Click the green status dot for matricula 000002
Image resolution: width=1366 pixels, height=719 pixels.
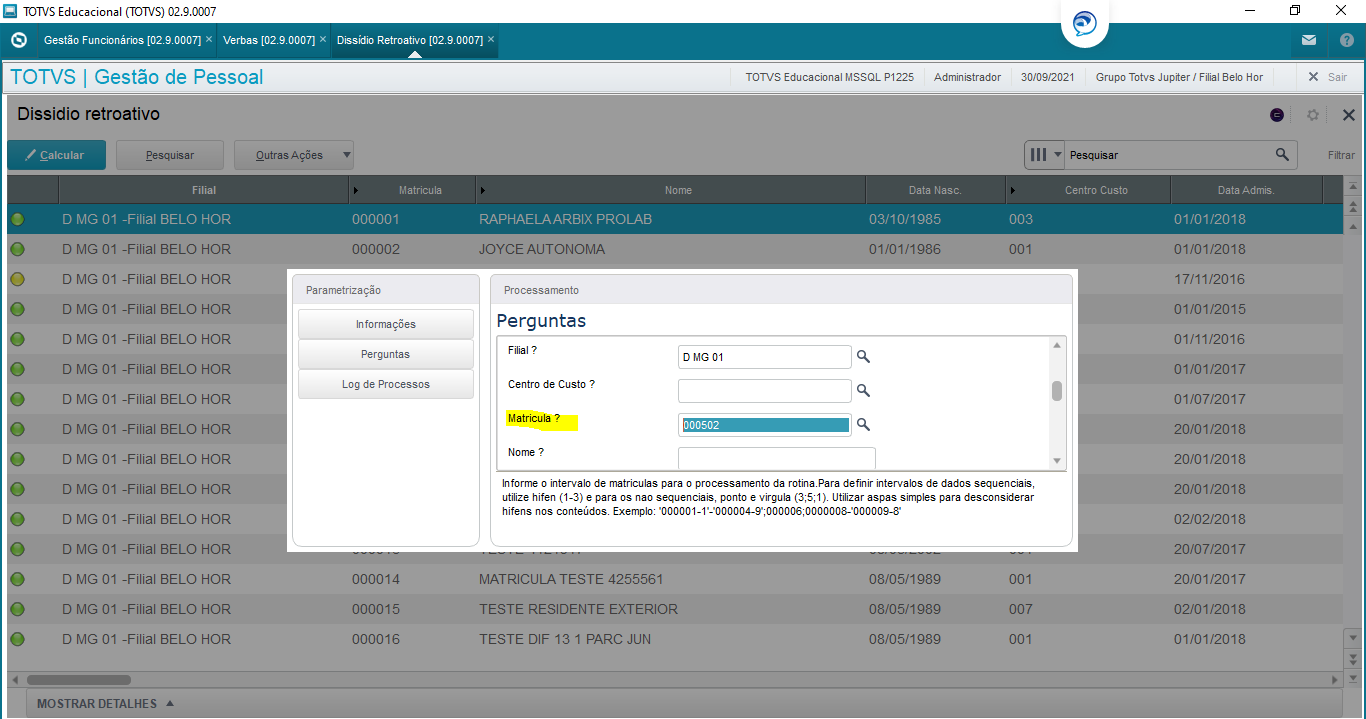coord(17,249)
